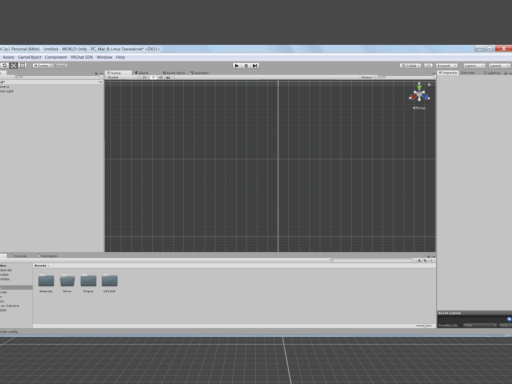Switch to the Lighting tab

(492, 73)
